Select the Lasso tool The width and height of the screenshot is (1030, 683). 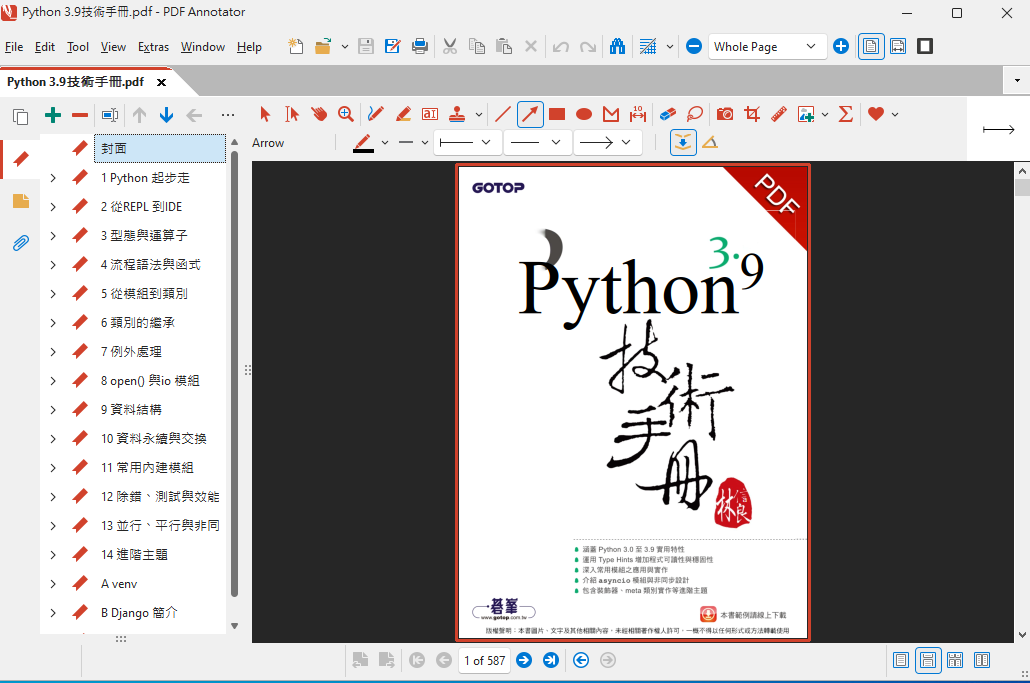[694, 114]
